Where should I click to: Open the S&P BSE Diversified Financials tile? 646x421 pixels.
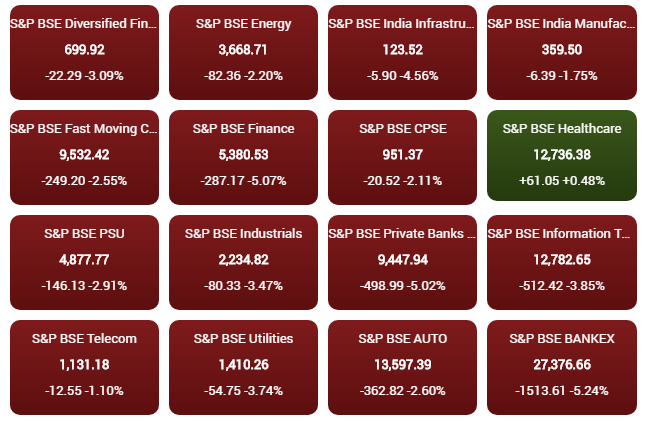(x=84, y=50)
